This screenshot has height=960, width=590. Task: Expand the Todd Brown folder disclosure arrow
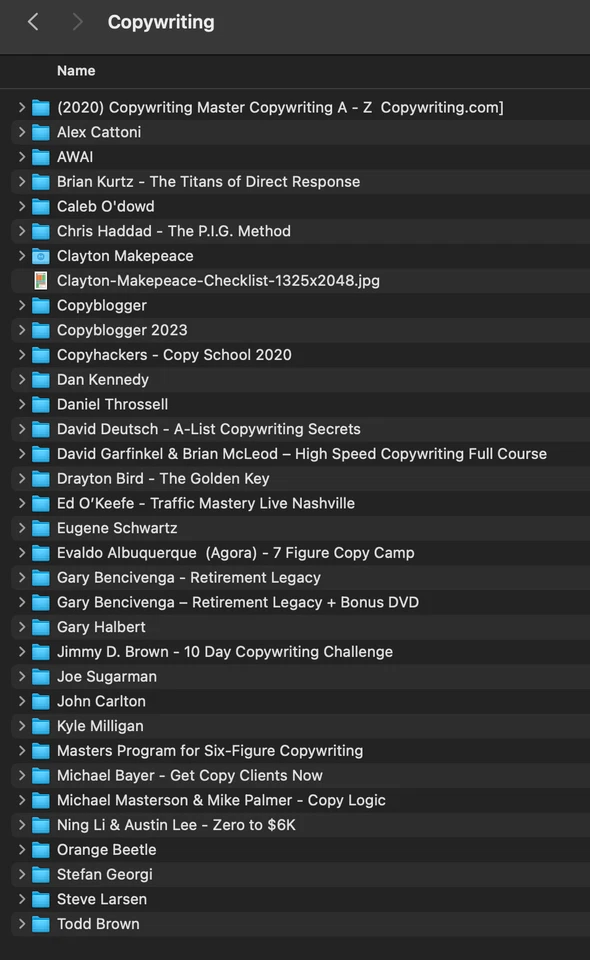(22, 924)
